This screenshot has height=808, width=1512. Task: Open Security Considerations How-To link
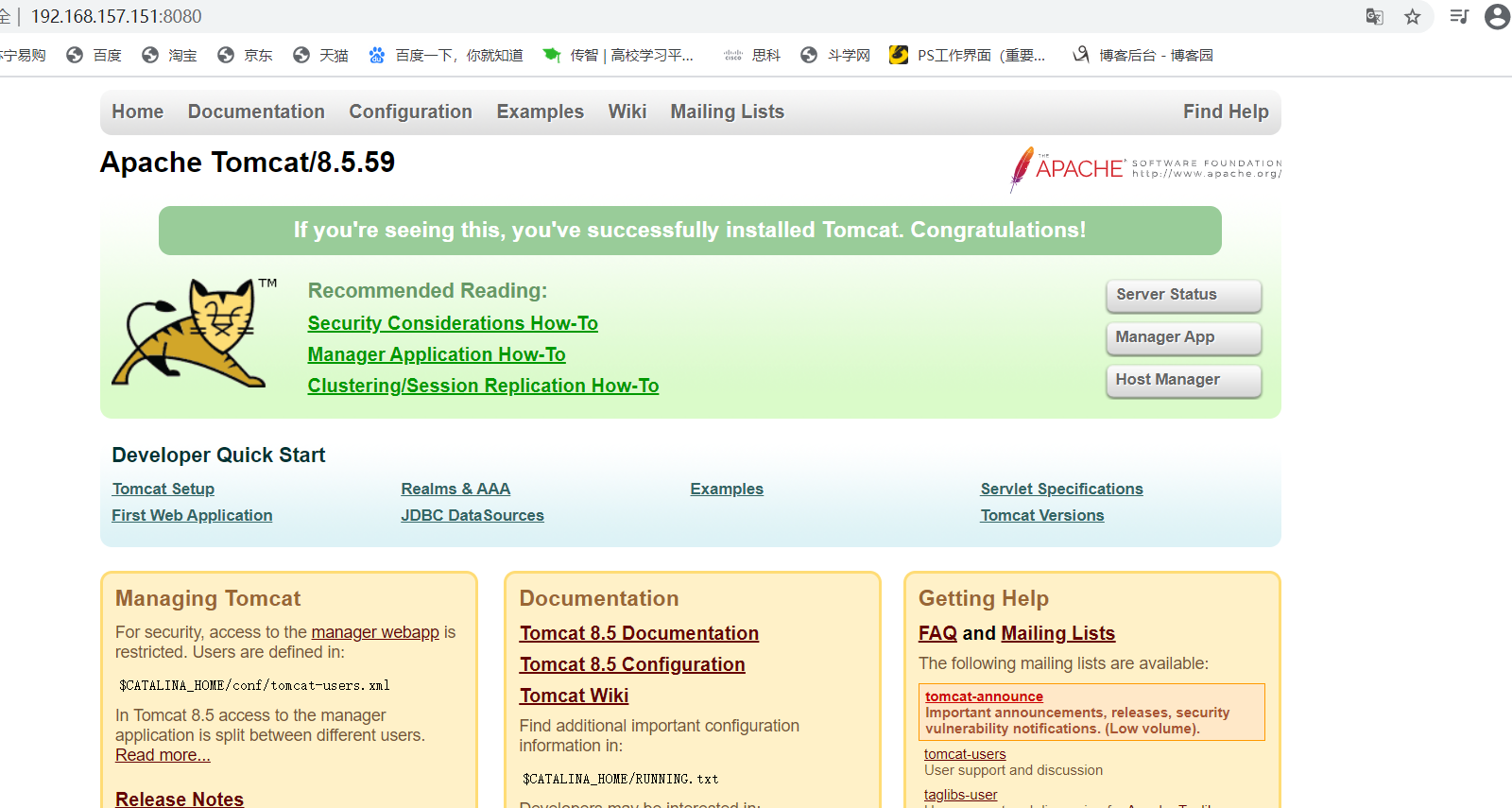point(453,323)
